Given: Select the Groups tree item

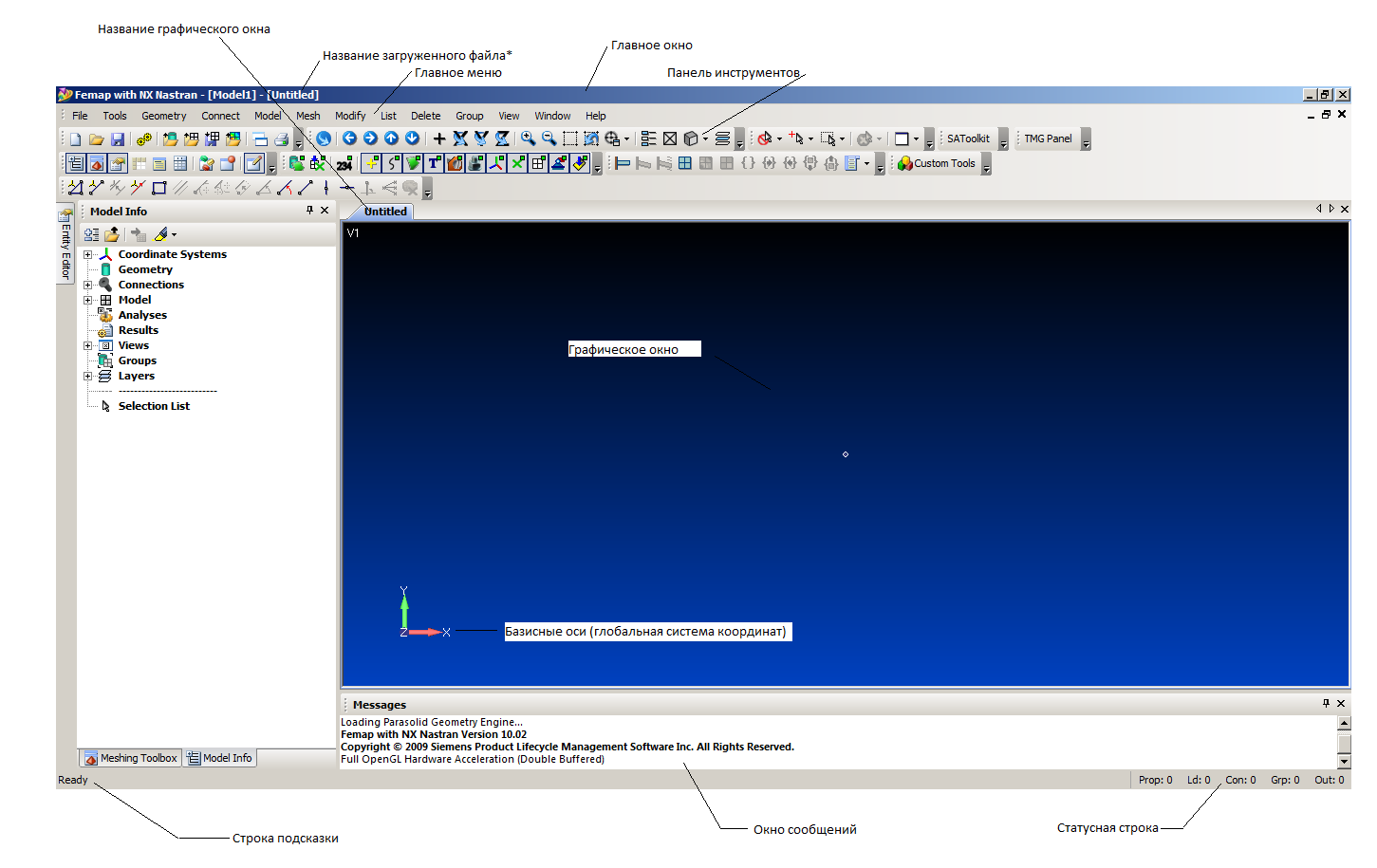Looking at the screenshot, I should tap(138, 360).
